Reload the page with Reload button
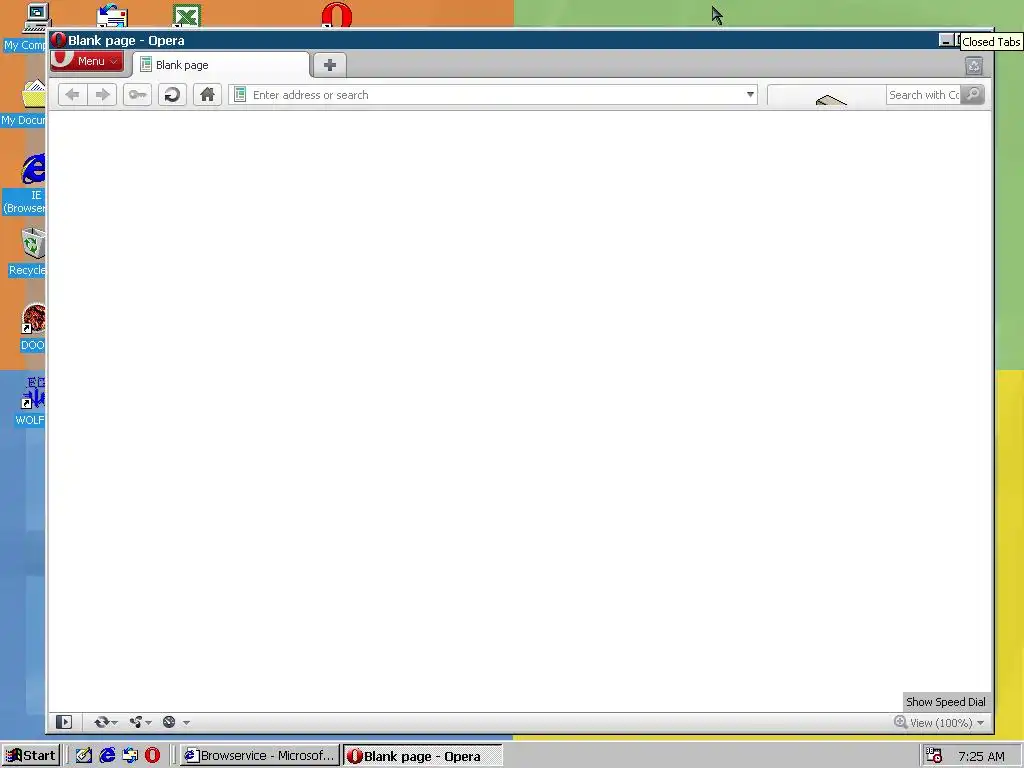The width and height of the screenshot is (1024, 768). pyautogui.click(x=172, y=95)
